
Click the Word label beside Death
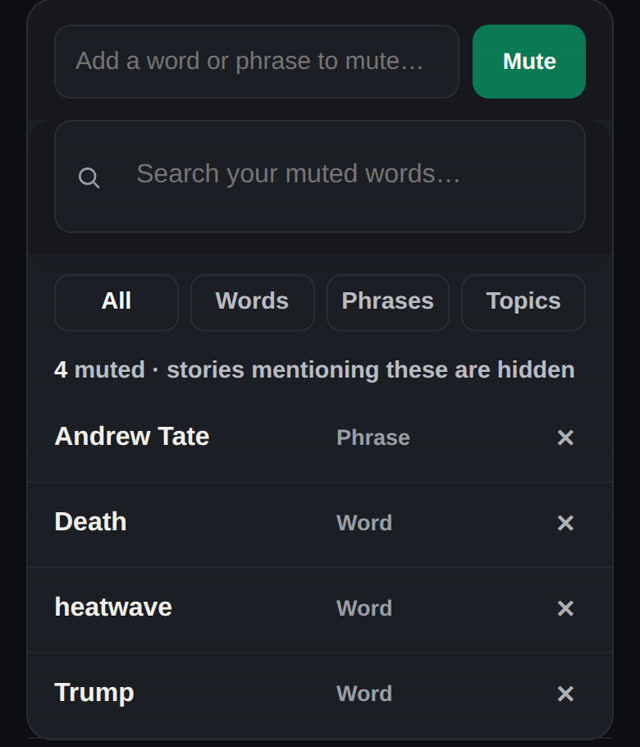pos(364,523)
